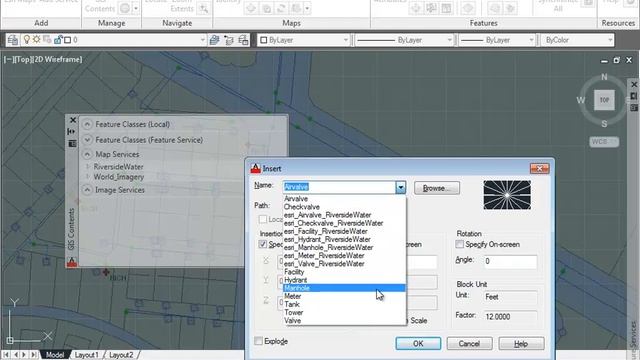
Task: Click the last-tab navigation arrow
Action: pyautogui.click(x=34, y=355)
